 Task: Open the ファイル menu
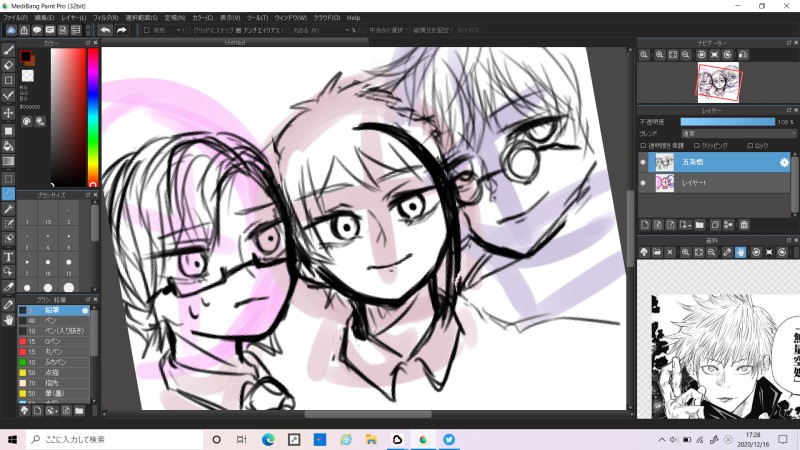point(15,17)
